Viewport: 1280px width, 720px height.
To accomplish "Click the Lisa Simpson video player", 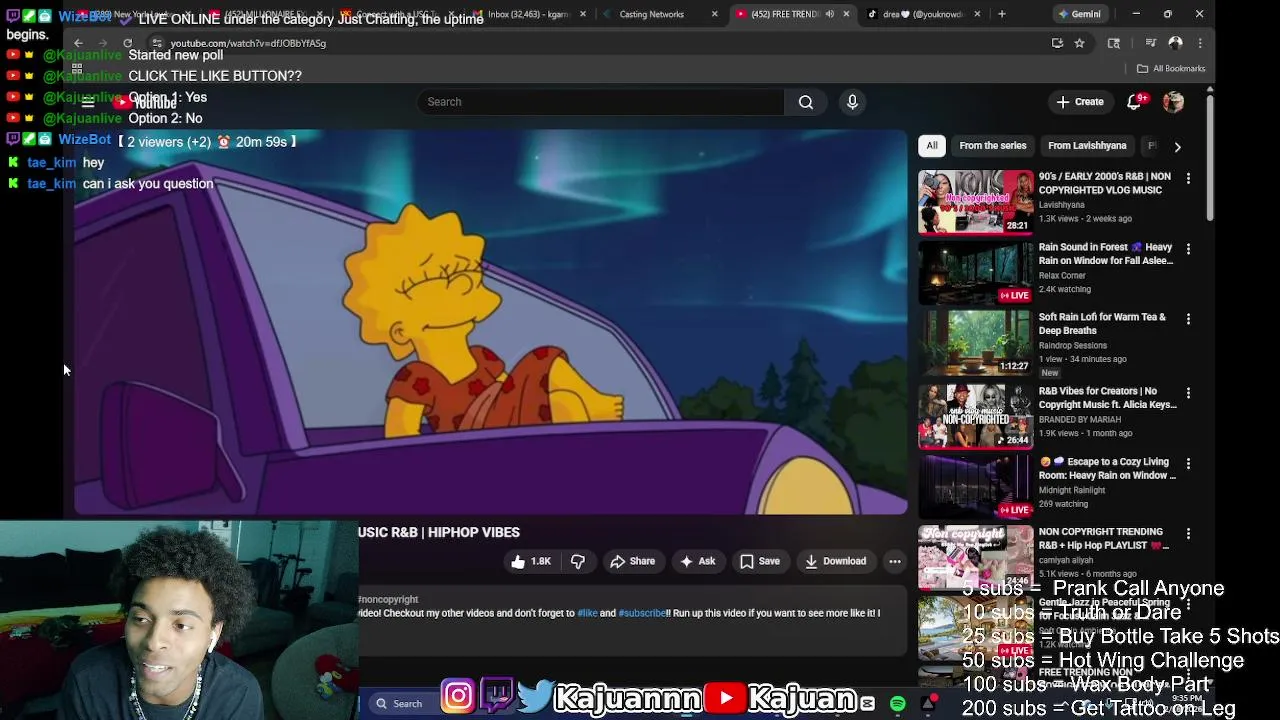I will click(x=490, y=322).
